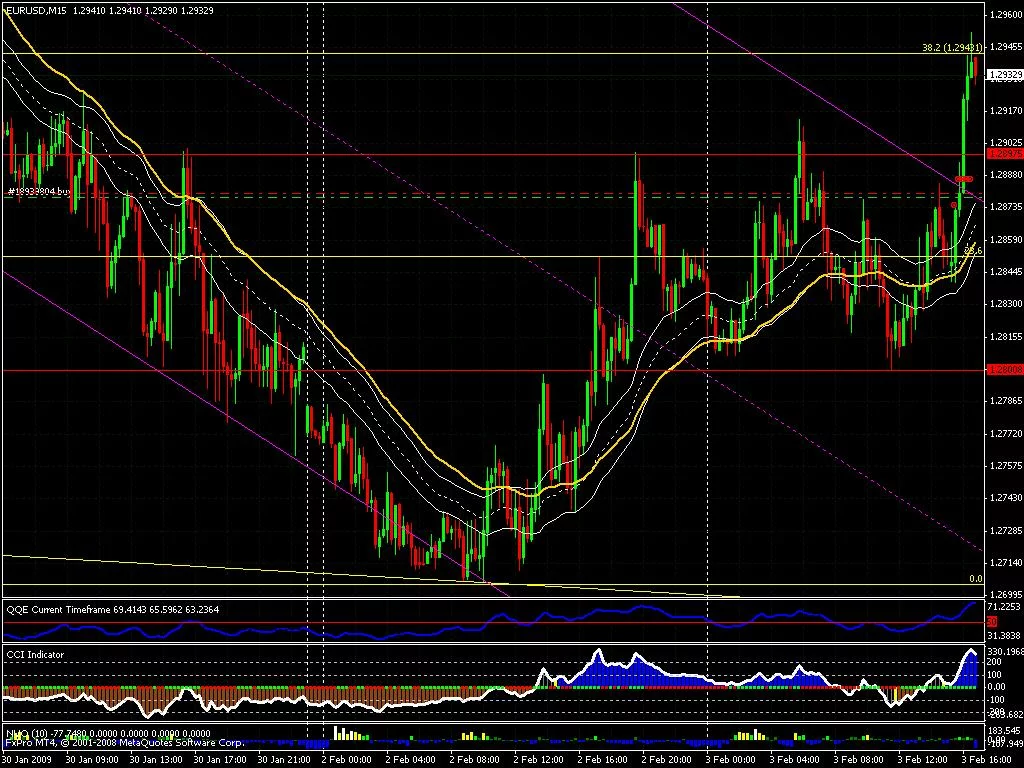The height and width of the screenshot is (768, 1024).
Task: Click the 1.28735 price scale value
Action: point(1006,206)
